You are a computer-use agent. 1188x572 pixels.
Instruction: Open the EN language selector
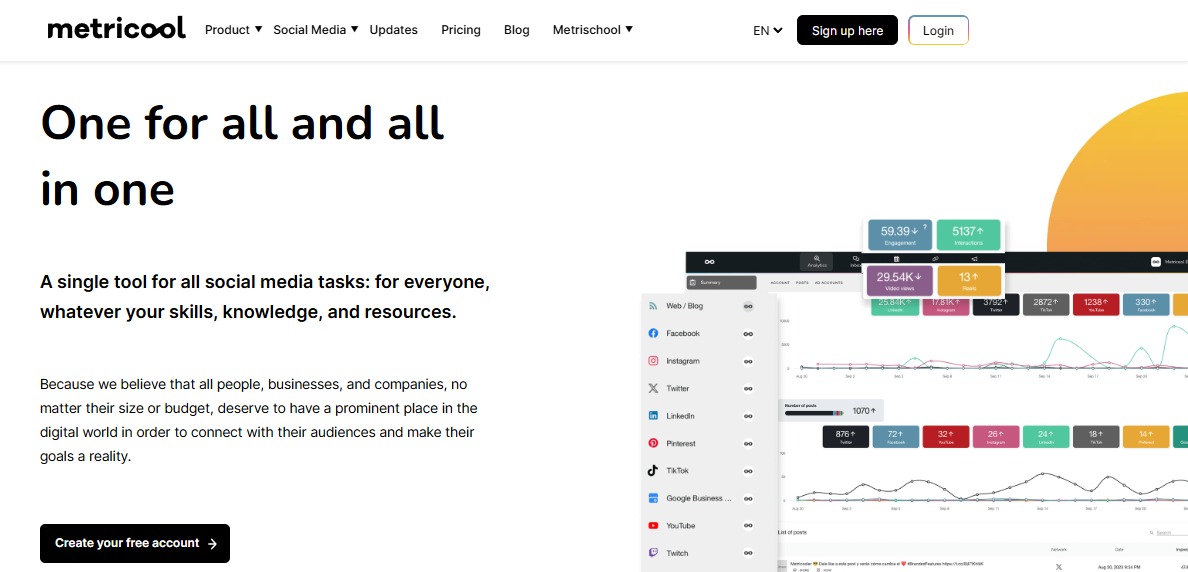767,31
